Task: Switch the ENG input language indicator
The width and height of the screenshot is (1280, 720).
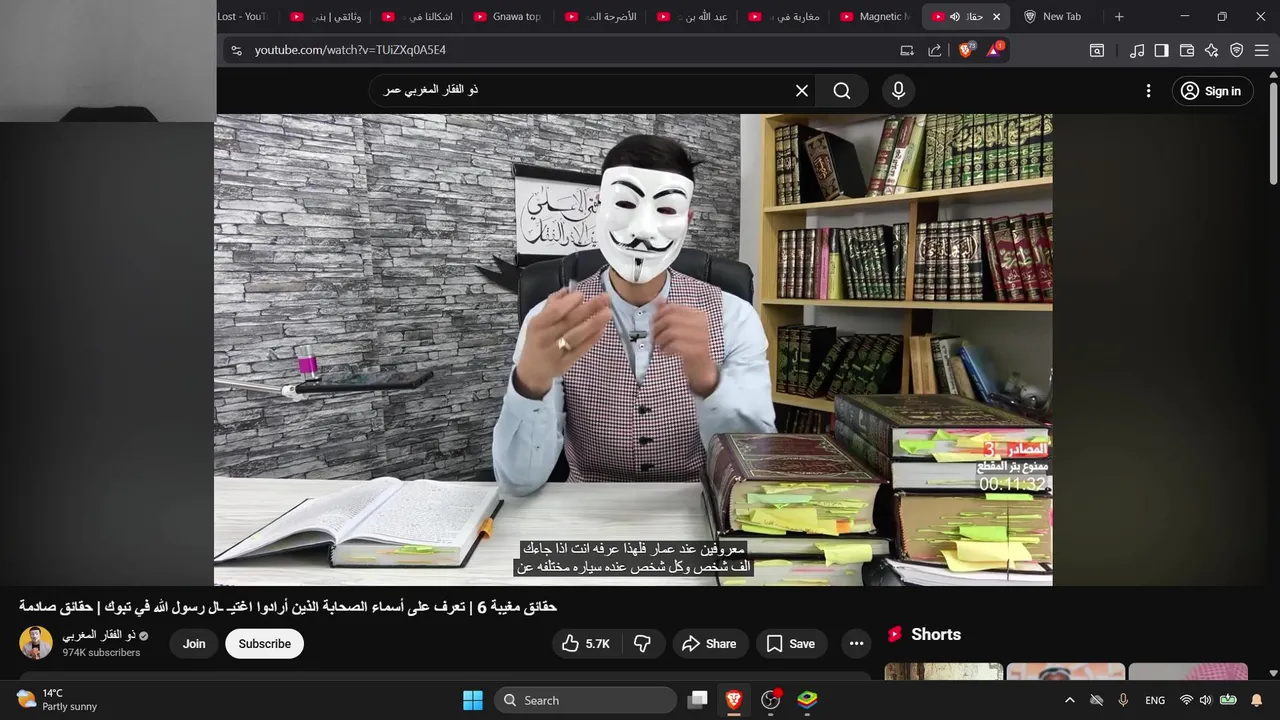Action: [1155, 700]
